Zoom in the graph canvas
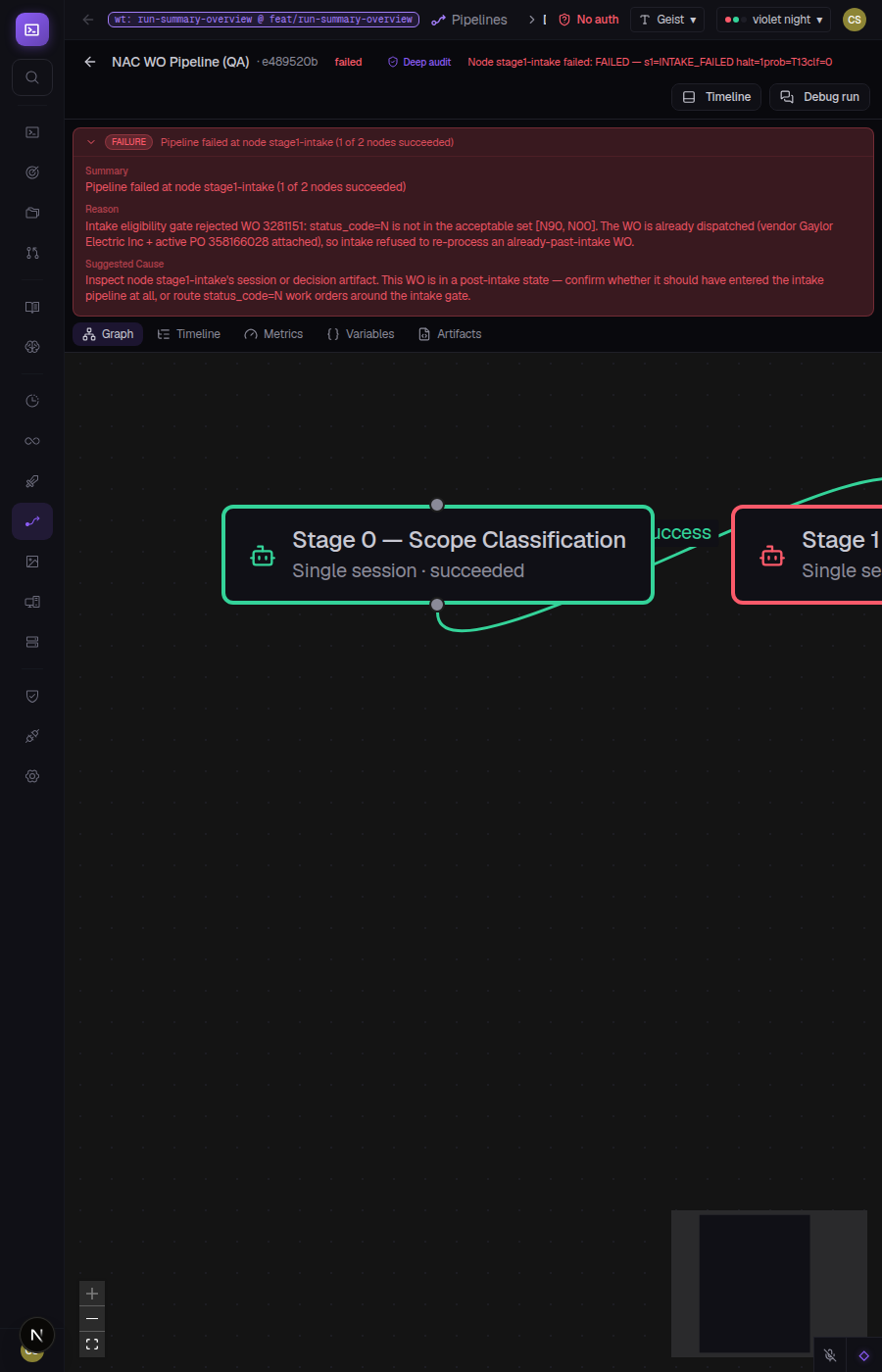882x1372 pixels. pyautogui.click(x=92, y=1294)
